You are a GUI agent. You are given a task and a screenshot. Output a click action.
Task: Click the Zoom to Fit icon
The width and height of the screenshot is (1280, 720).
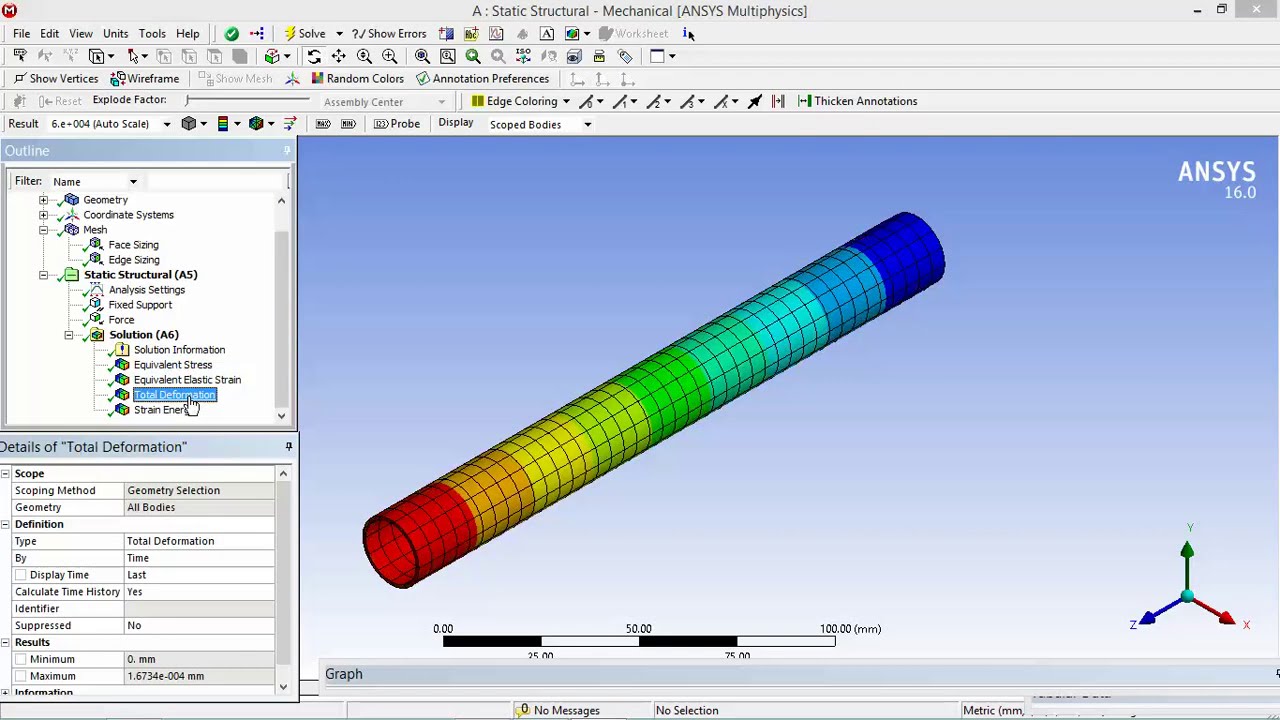point(422,56)
